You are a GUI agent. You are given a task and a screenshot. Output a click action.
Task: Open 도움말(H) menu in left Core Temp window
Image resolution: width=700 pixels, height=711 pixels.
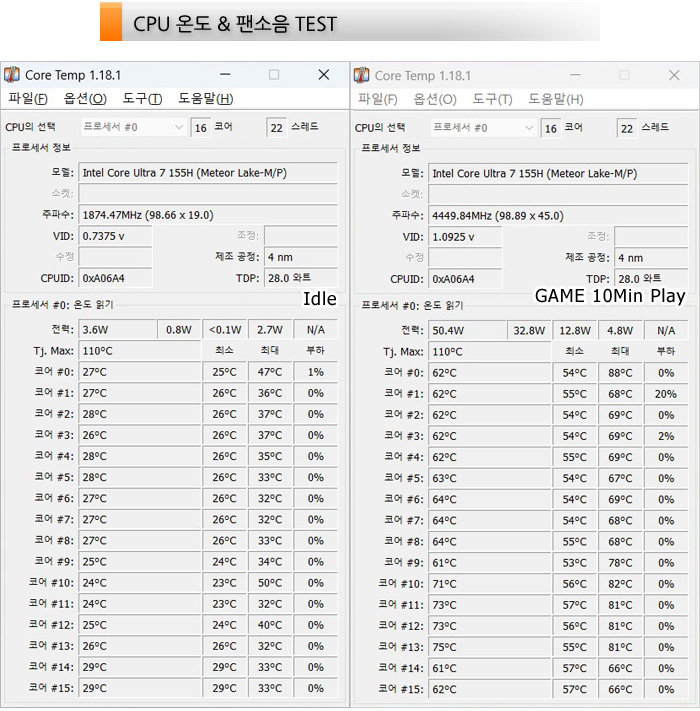pyautogui.click(x=206, y=98)
